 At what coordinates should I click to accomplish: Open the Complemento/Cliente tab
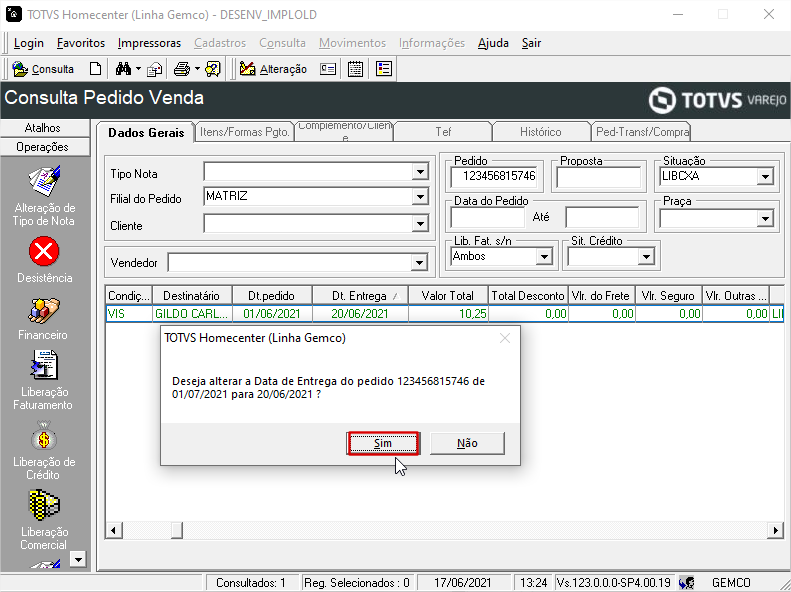click(345, 132)
